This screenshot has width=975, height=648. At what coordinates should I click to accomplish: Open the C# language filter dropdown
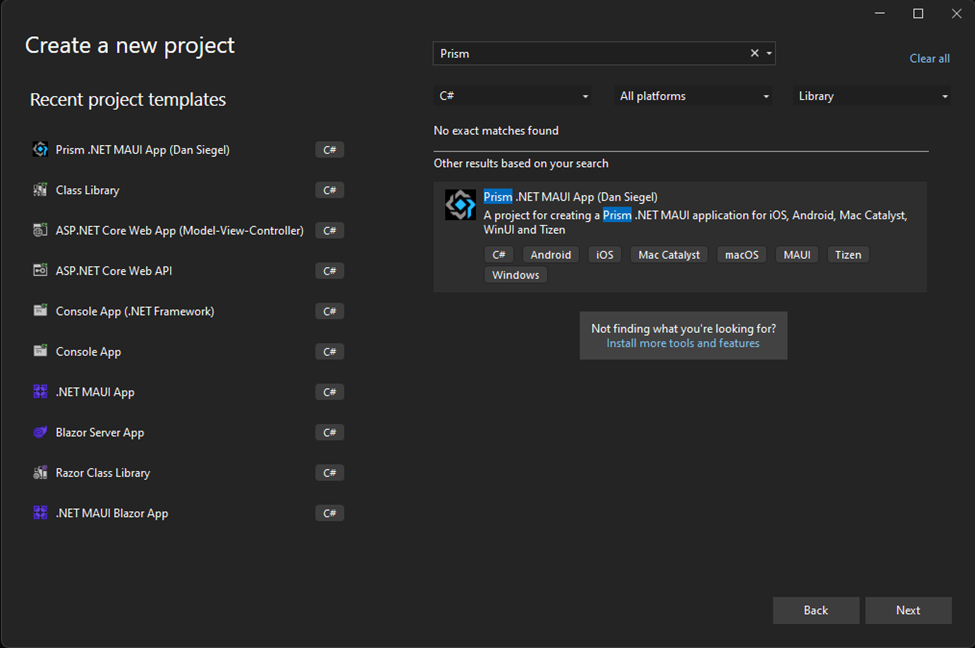tap(512, 96)
